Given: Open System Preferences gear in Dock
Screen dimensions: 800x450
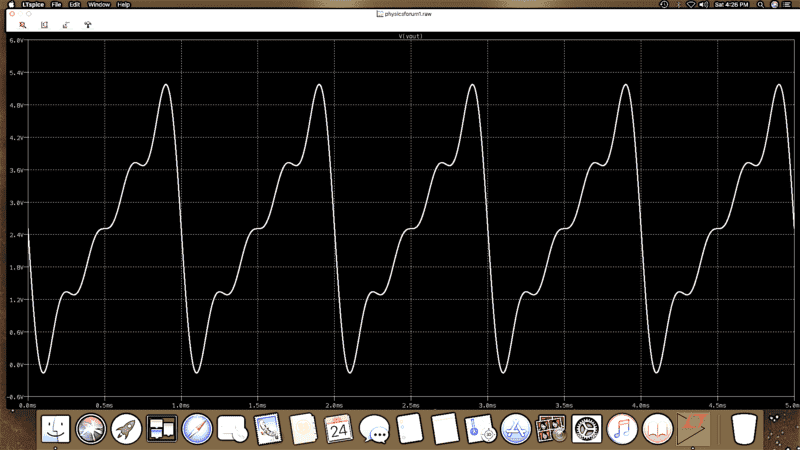Looking at the screenshot, I should 586,430.
